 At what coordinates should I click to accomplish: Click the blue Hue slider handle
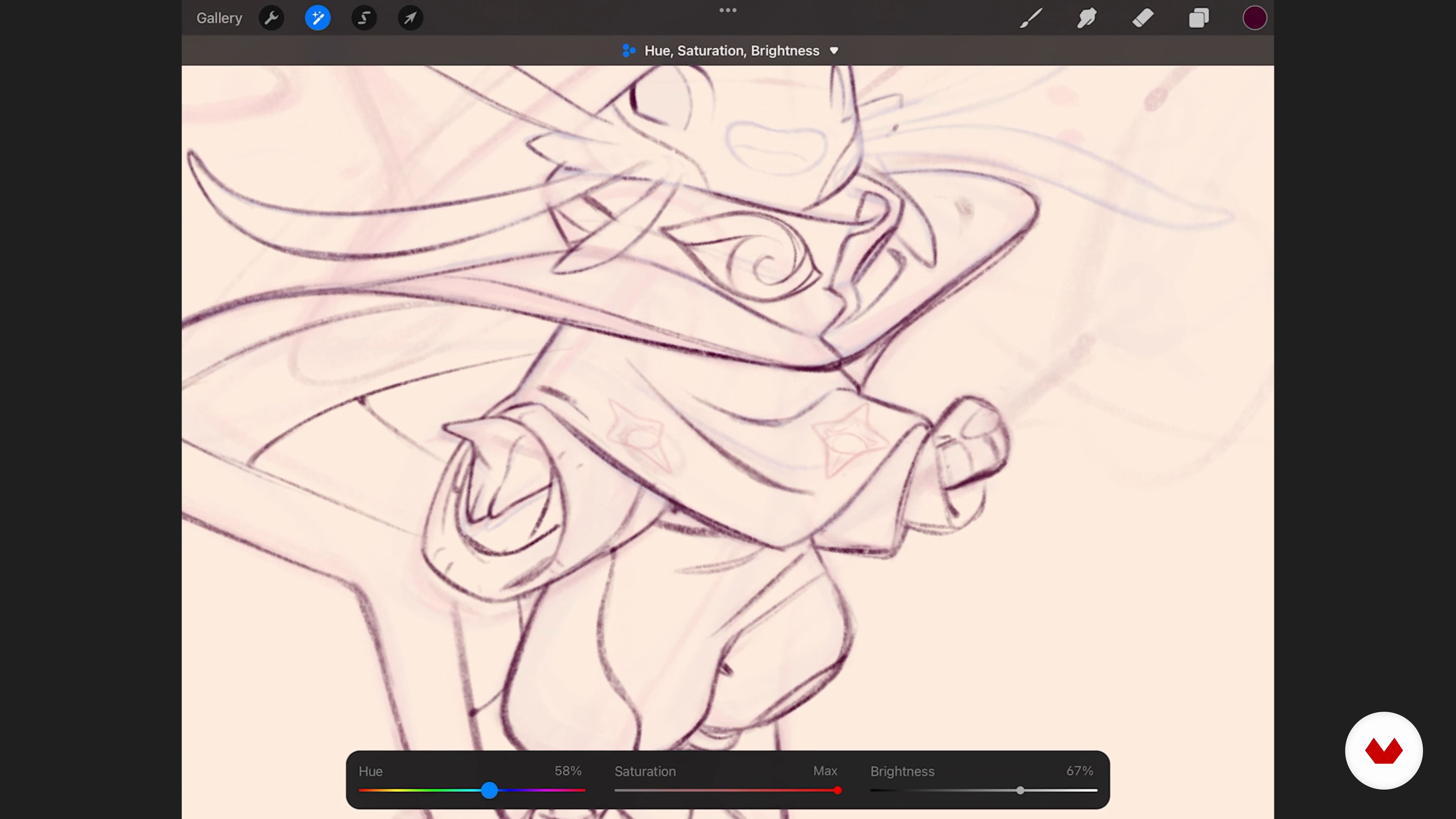pos(490,790)
